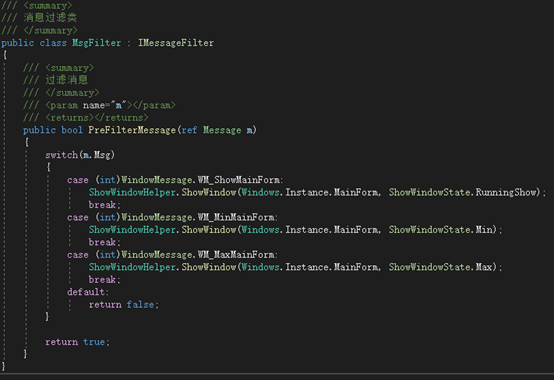Select the IMessageFilter interface name

coord(176,43)
